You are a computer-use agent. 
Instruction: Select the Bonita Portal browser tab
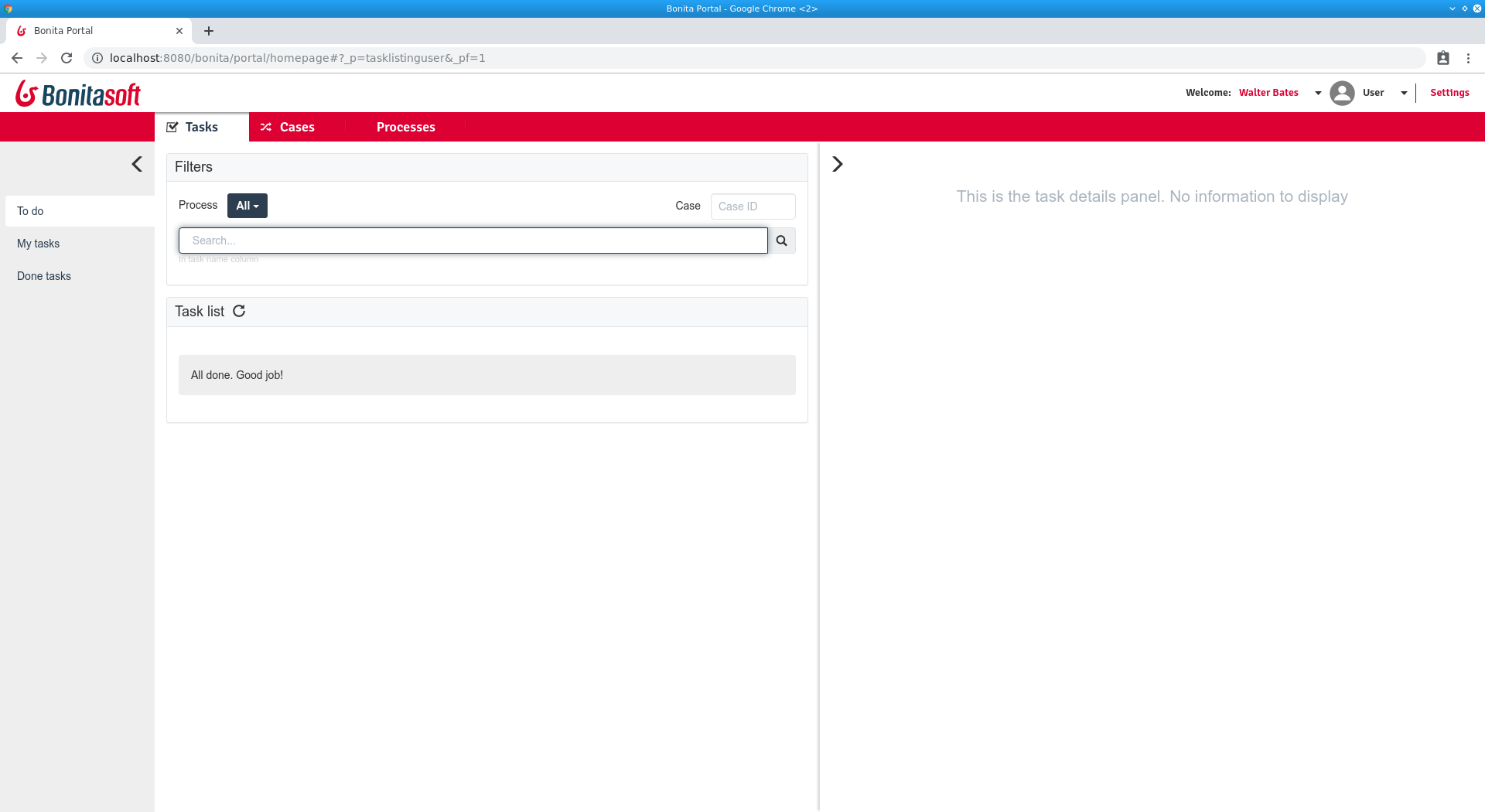[99, 31]
